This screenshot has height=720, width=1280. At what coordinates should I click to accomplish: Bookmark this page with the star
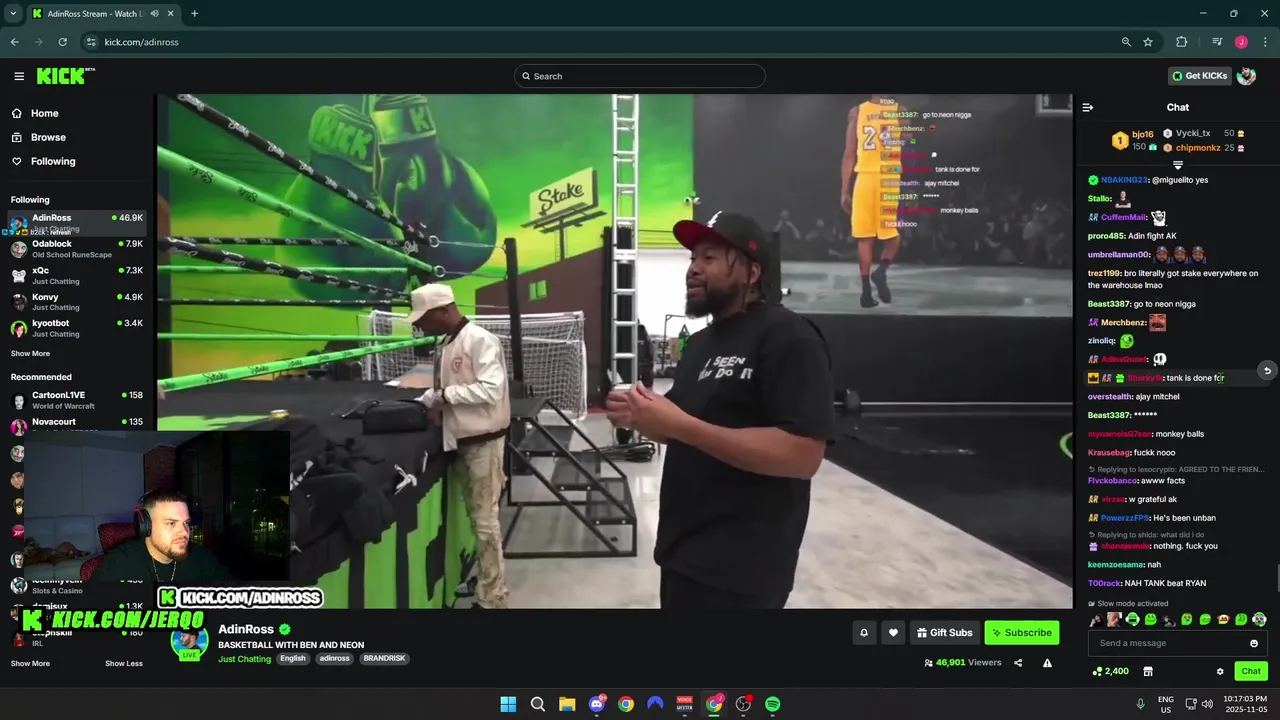coord(1148,42)
